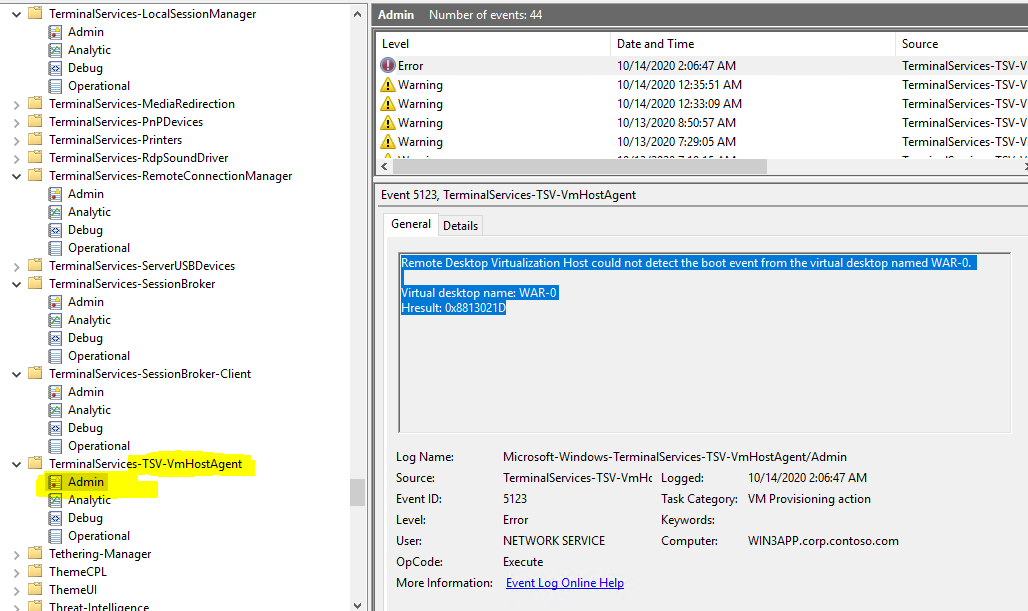Click the red Error level icon
The image size is (1028, 611).
point(388,66)
